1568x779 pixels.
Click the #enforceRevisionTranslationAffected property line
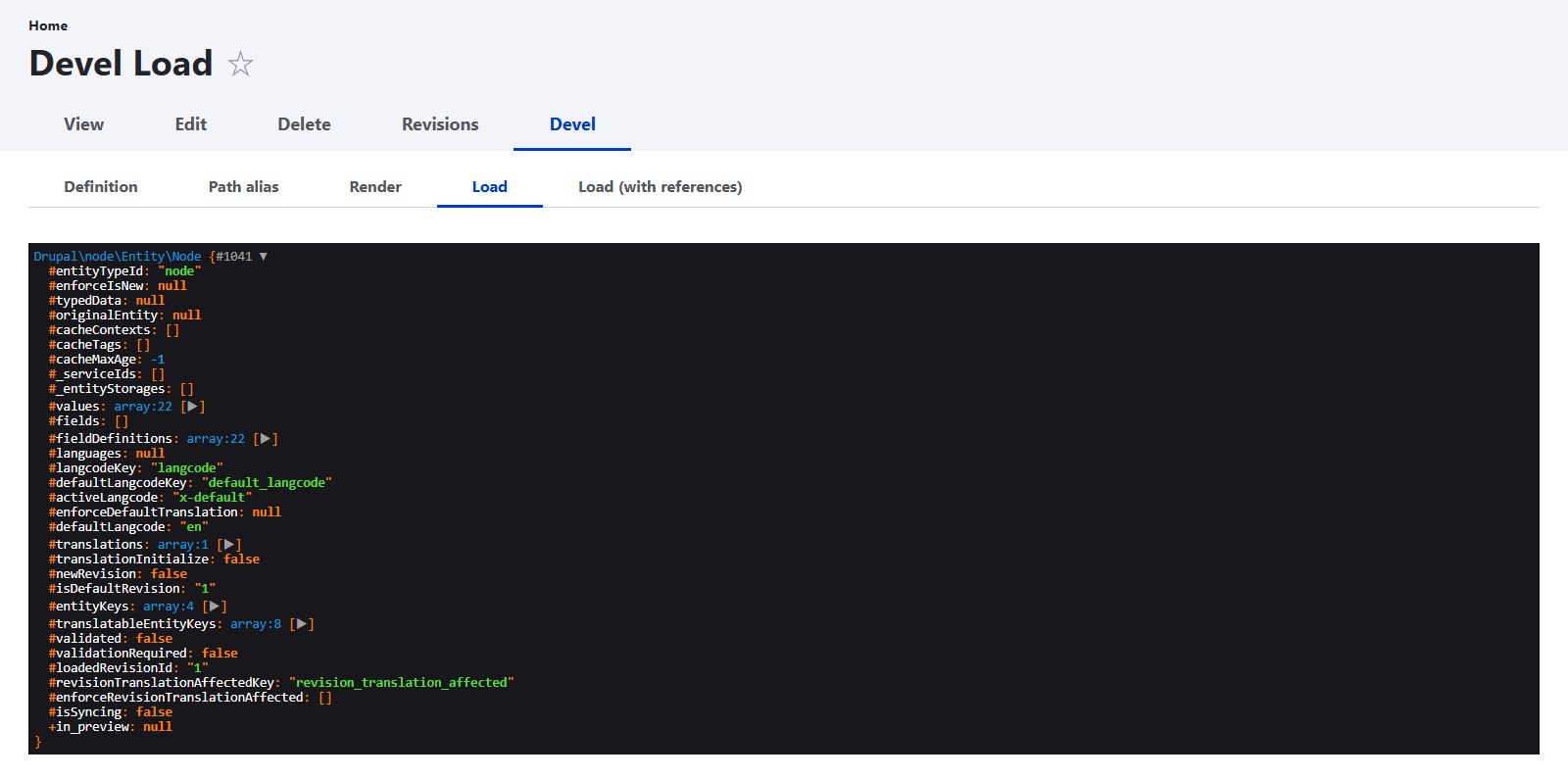click(190, 698)
